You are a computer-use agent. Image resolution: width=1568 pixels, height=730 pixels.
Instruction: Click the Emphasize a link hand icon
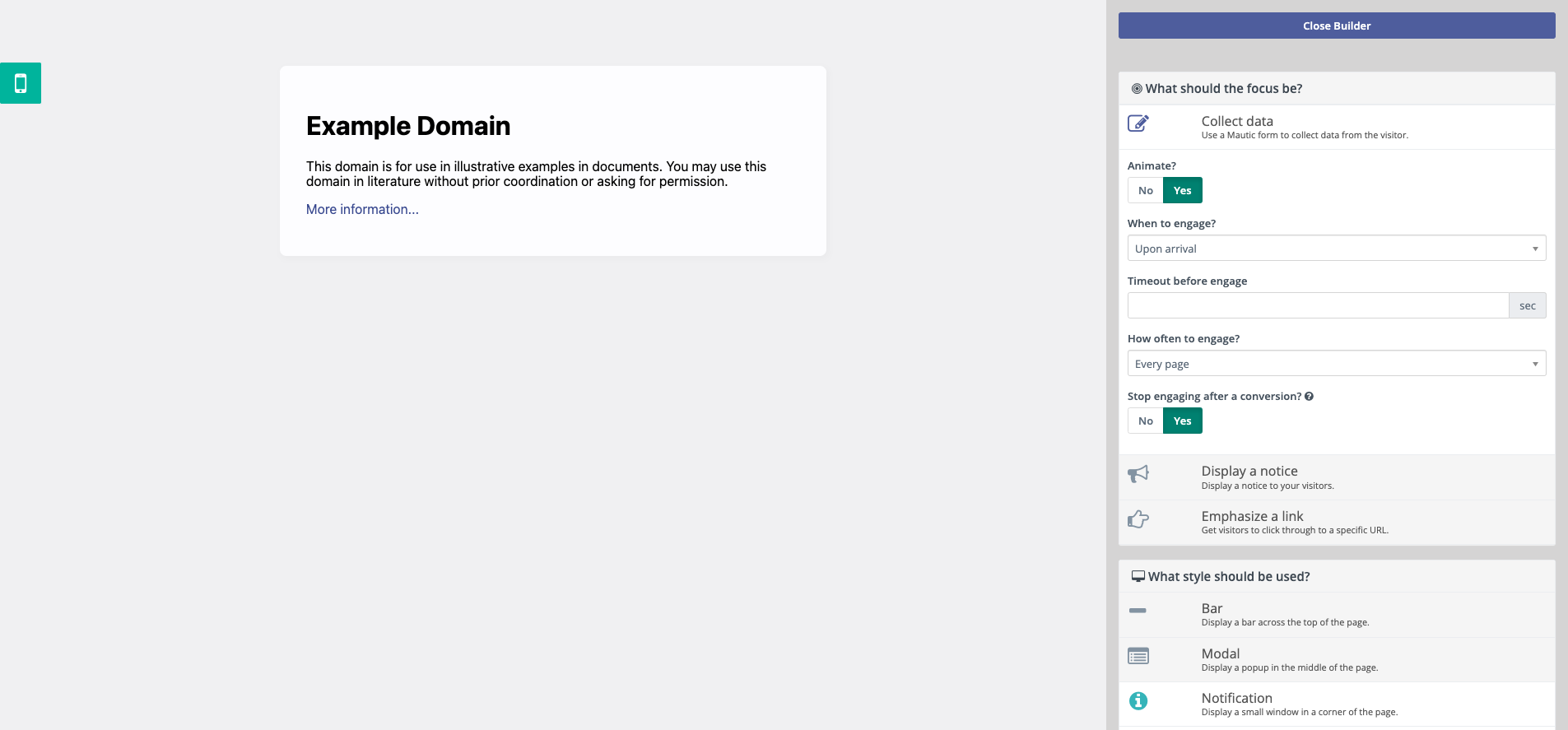click(x=1138, y=519)
